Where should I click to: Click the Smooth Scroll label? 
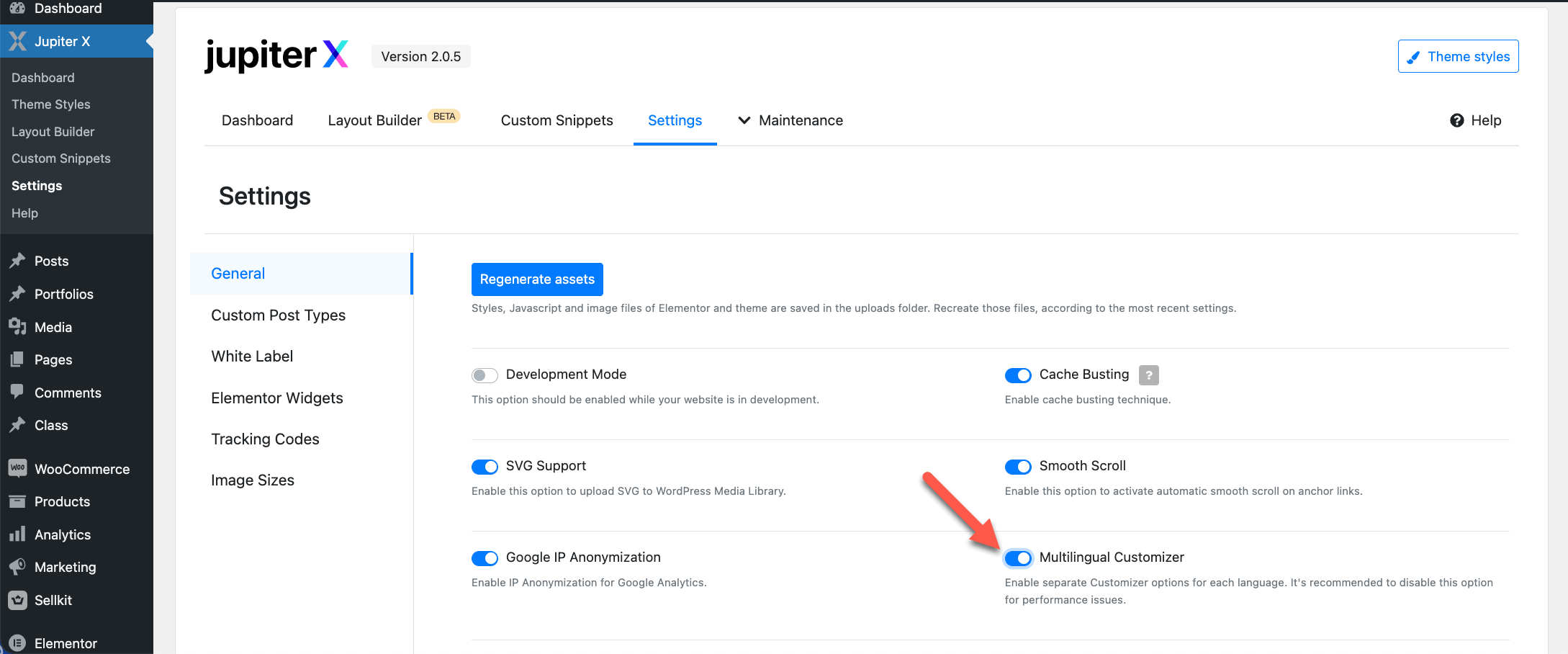[x=1083, y=466]
